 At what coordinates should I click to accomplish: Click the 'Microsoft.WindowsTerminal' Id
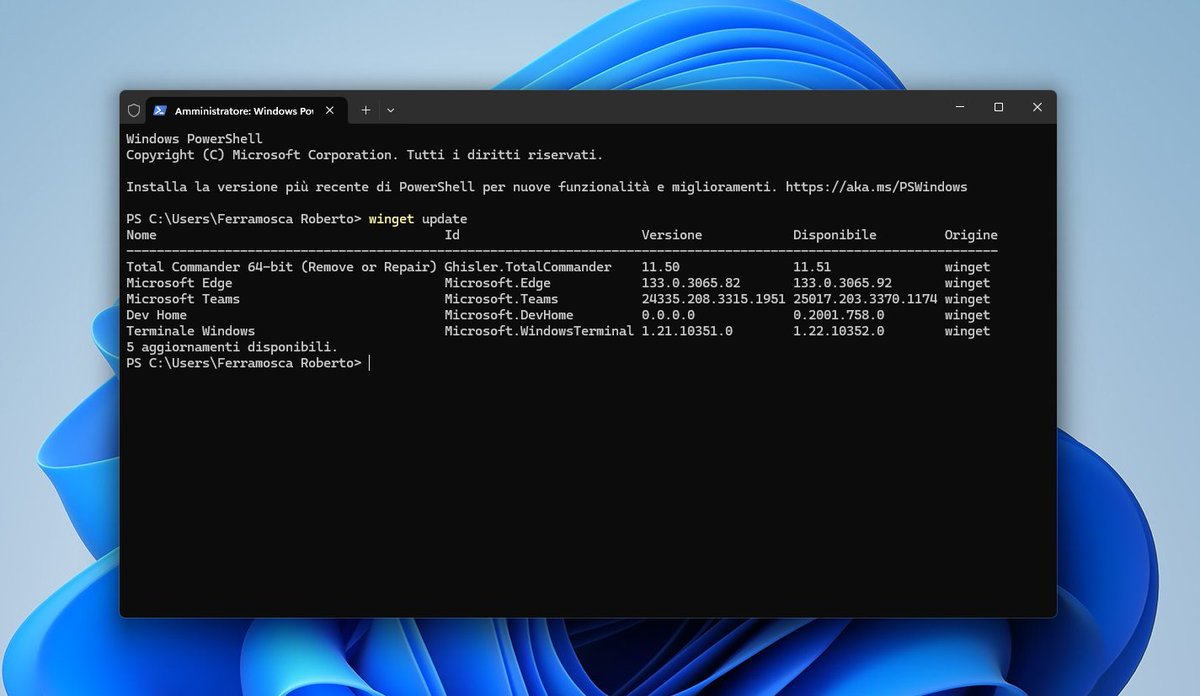pyautogui.click(x=540, y=331)
